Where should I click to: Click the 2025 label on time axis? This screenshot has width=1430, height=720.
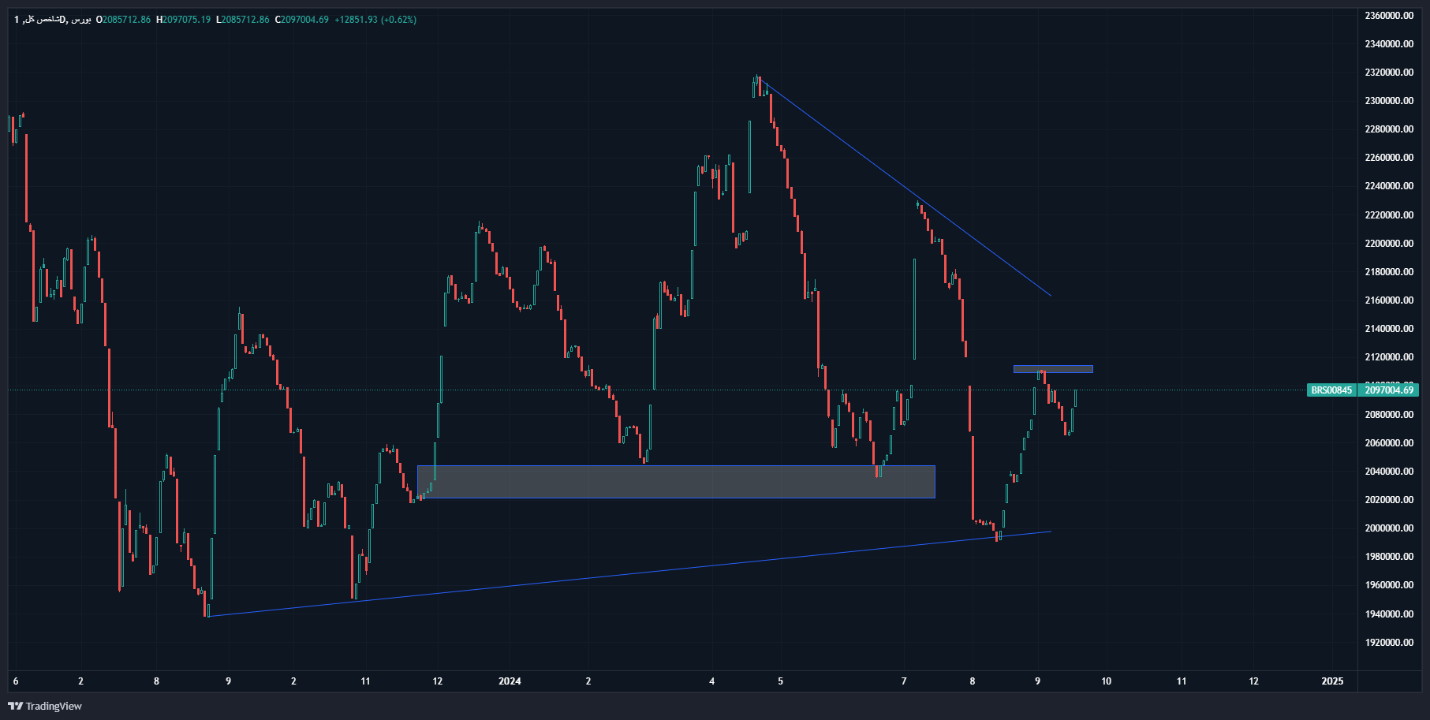pyautogui.click(x=1332, y=681)
